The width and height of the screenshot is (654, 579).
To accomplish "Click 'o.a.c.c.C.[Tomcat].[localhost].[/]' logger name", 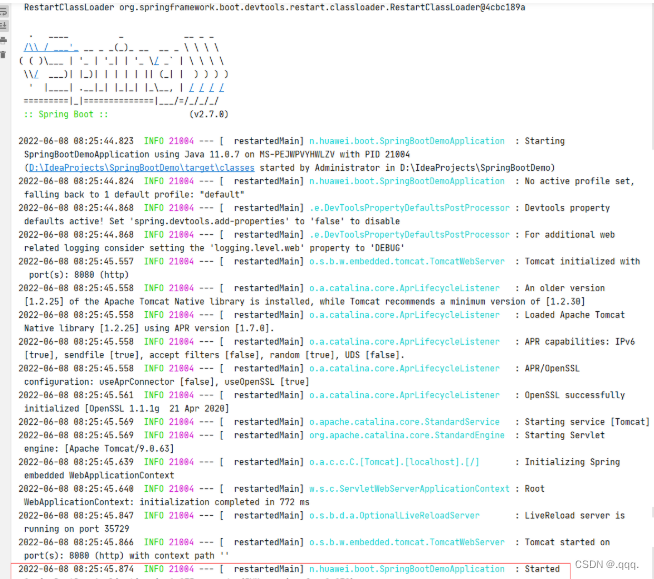I will pos(394,462).
